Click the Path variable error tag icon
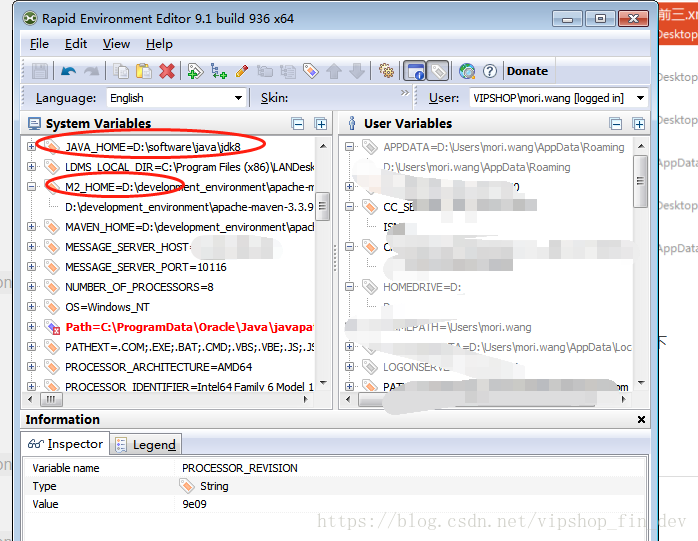 point(52,327)
